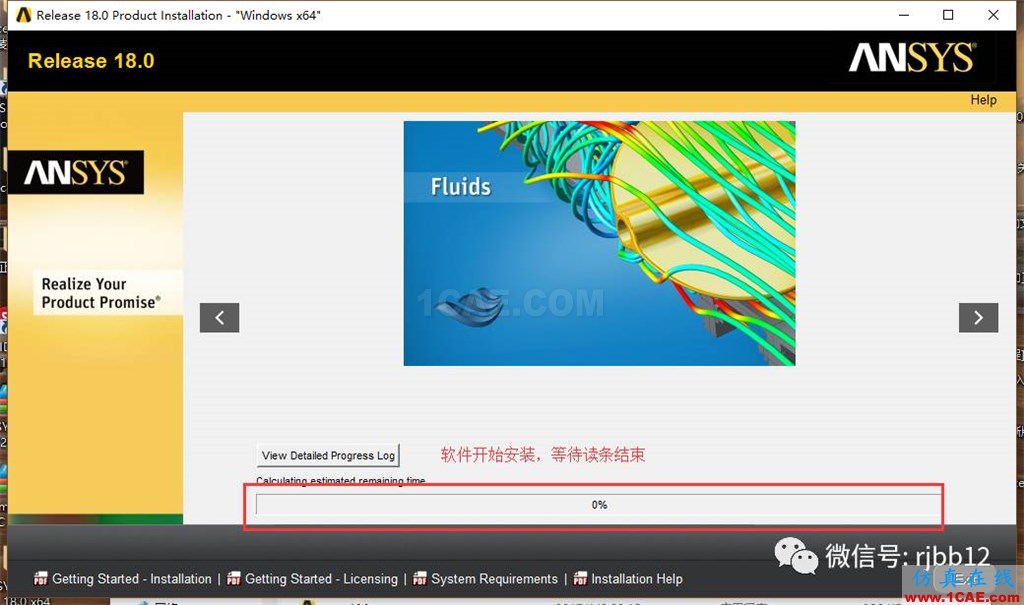Click the 0% installation progress bar
1024x605 pixels.
pyautogui.click(x=598, y=504)
